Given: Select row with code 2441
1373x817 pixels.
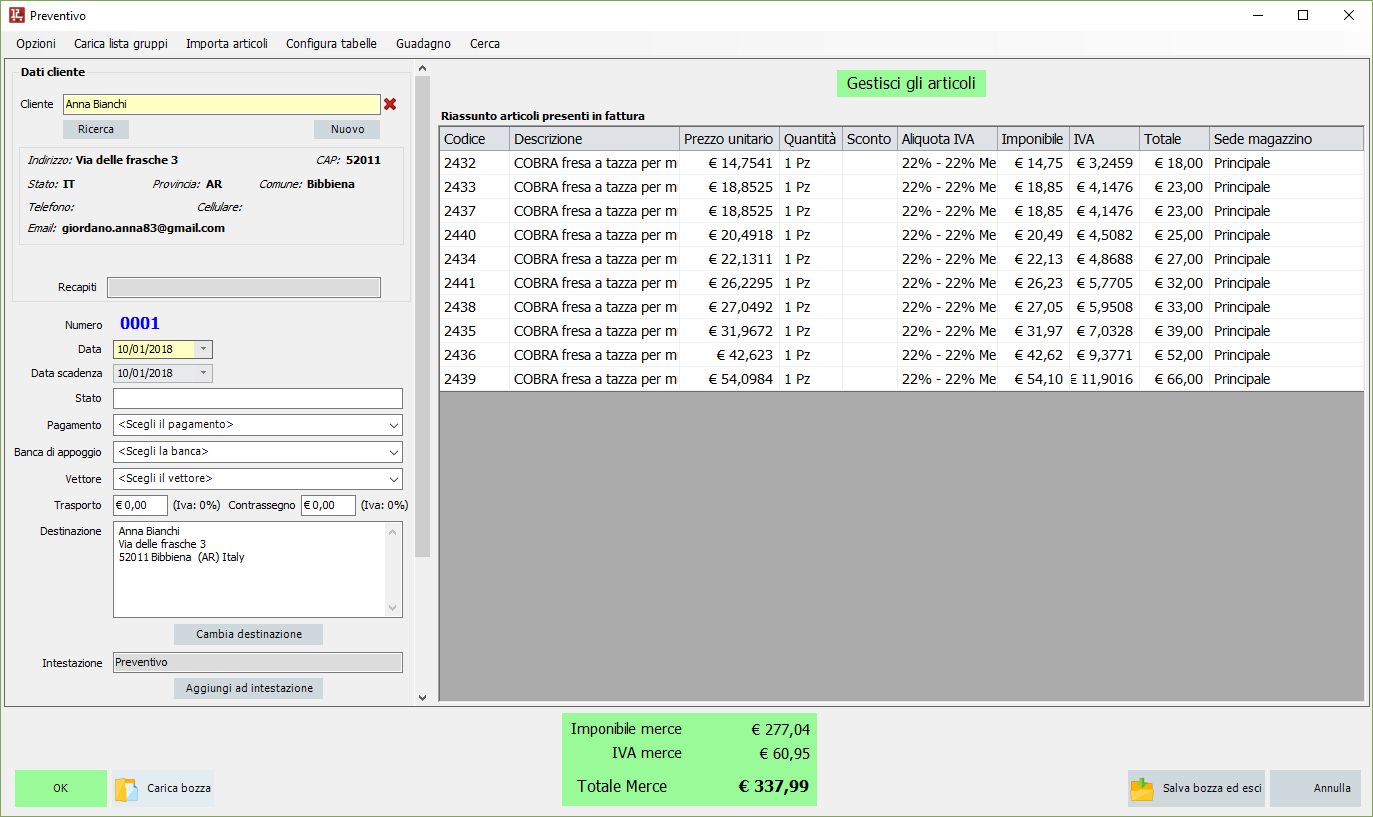Looking at the screenshot, I should [901, 283].
